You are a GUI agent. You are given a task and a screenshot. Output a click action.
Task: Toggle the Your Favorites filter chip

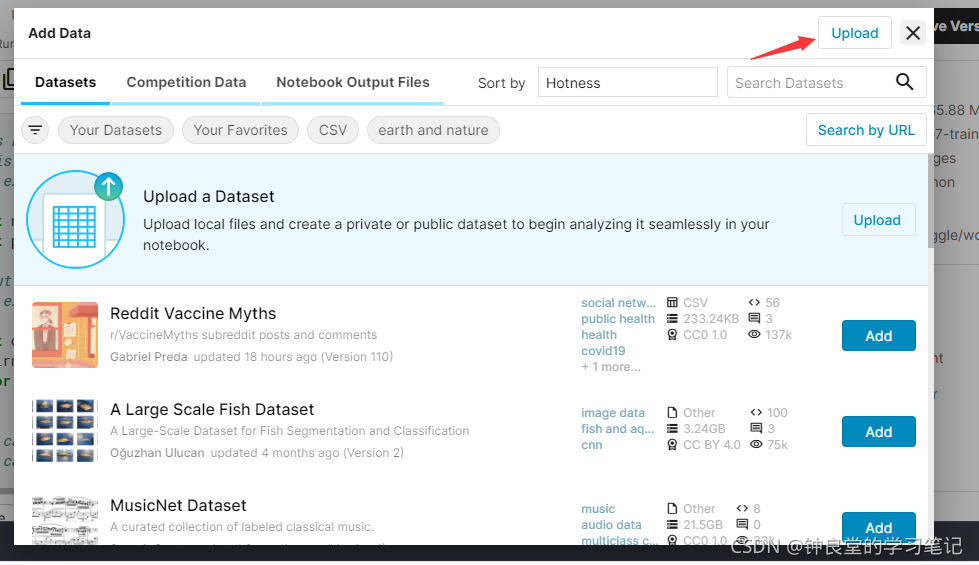pos(240,130)
